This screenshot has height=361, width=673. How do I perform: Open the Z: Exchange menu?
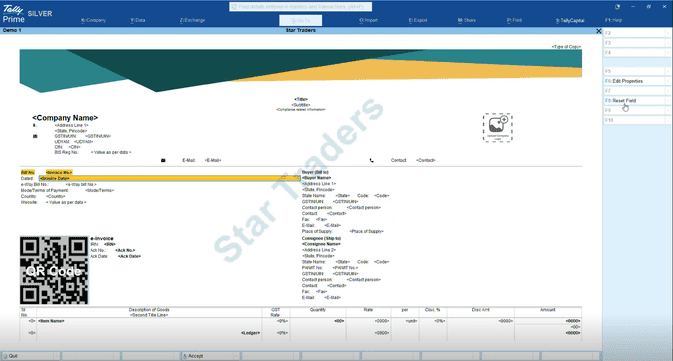pos(192,20)
